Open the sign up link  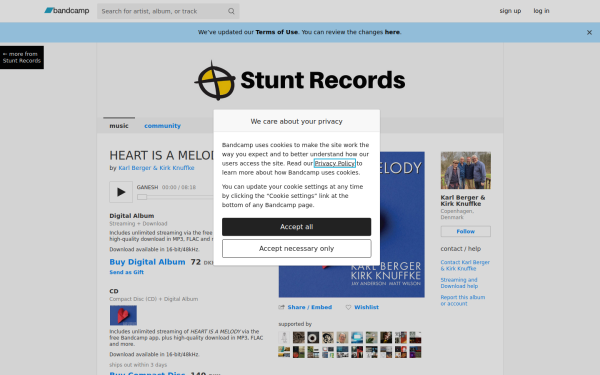coord(510,11)
